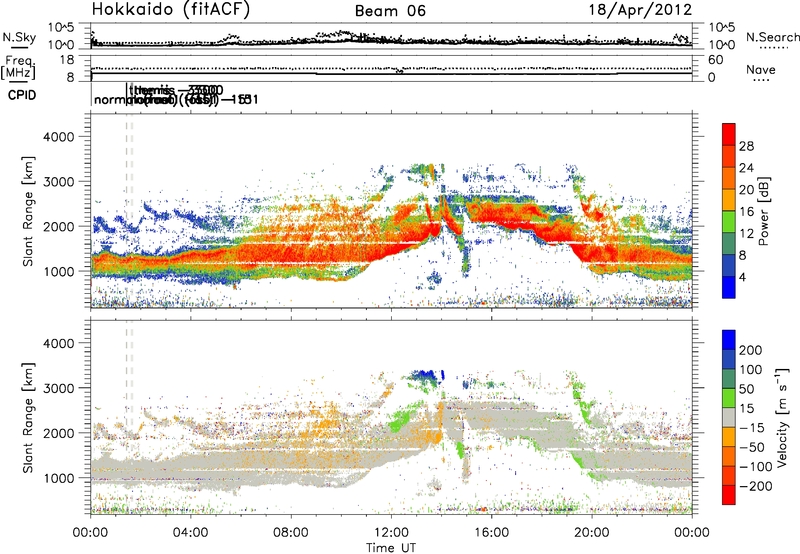Click the "Nave" legend label

(760, 69)
